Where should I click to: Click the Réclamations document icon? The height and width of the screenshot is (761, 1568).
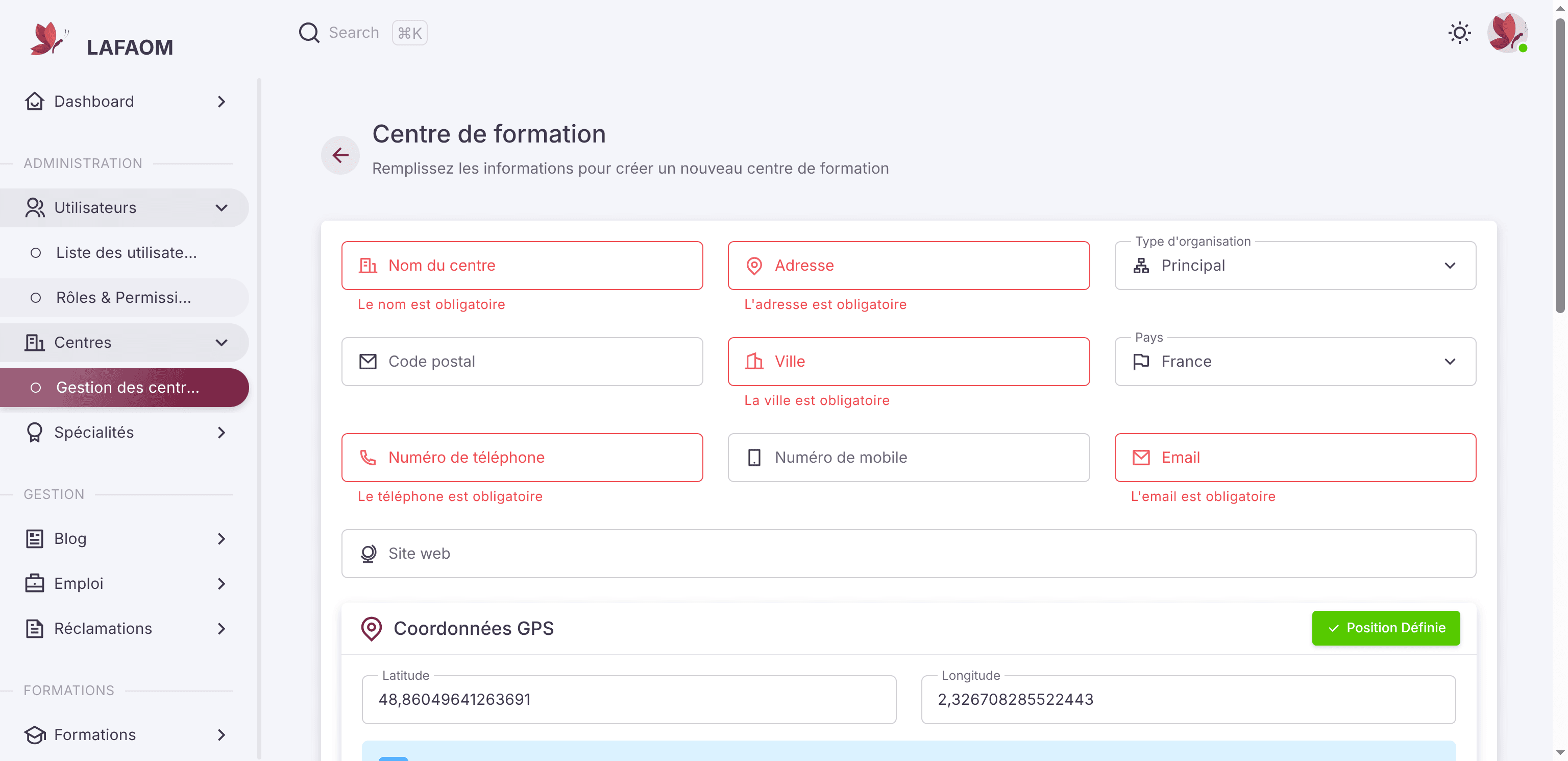[x=35, y=628]
